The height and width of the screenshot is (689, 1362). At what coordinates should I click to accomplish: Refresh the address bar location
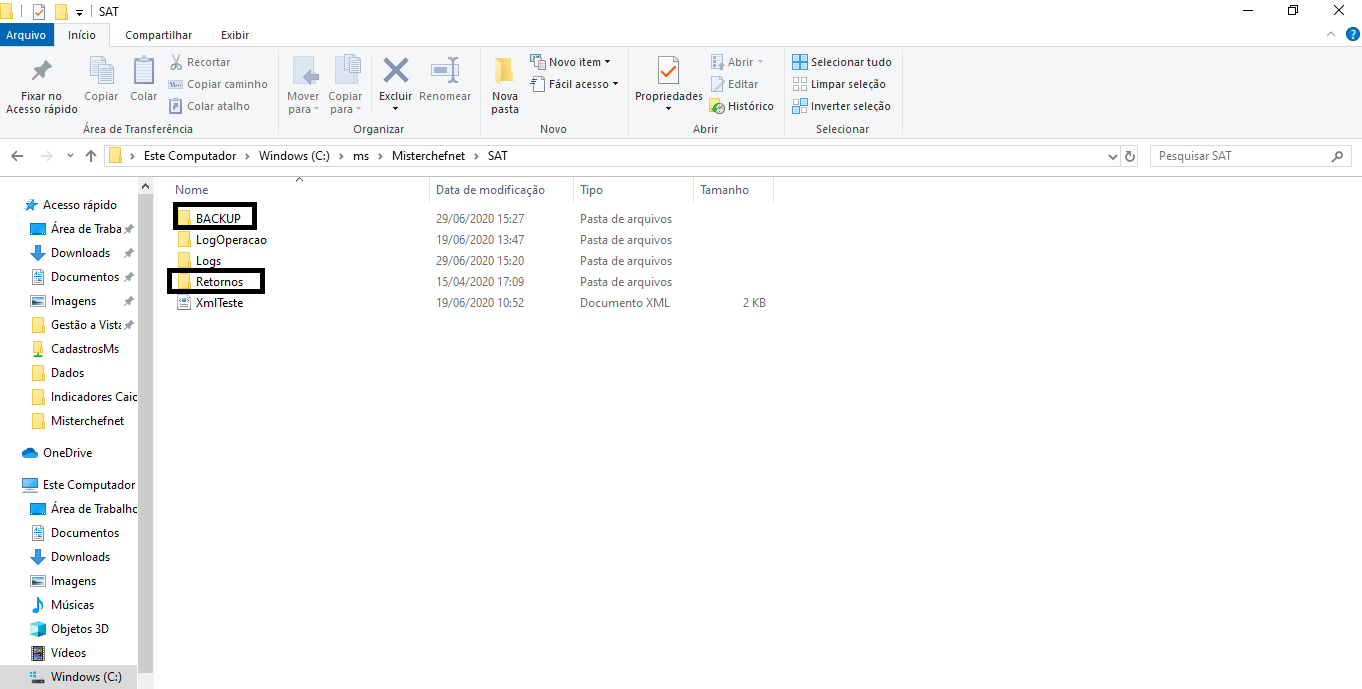[x=1131, y=157]
